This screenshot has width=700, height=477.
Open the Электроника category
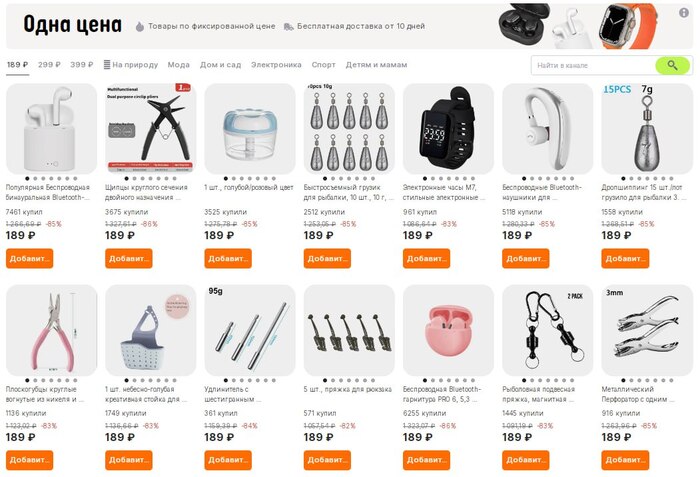pos(276,65)
